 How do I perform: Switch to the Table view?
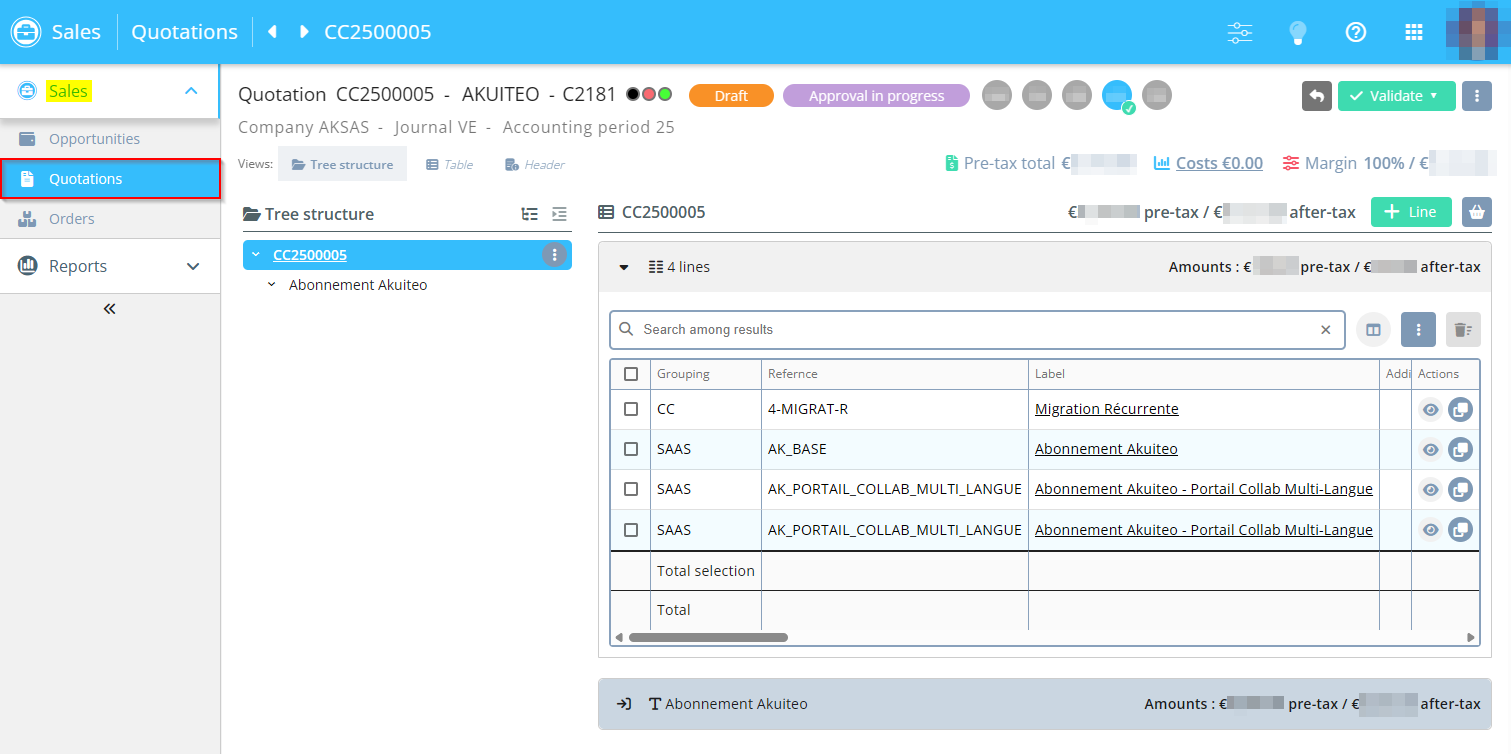point(449,165)
